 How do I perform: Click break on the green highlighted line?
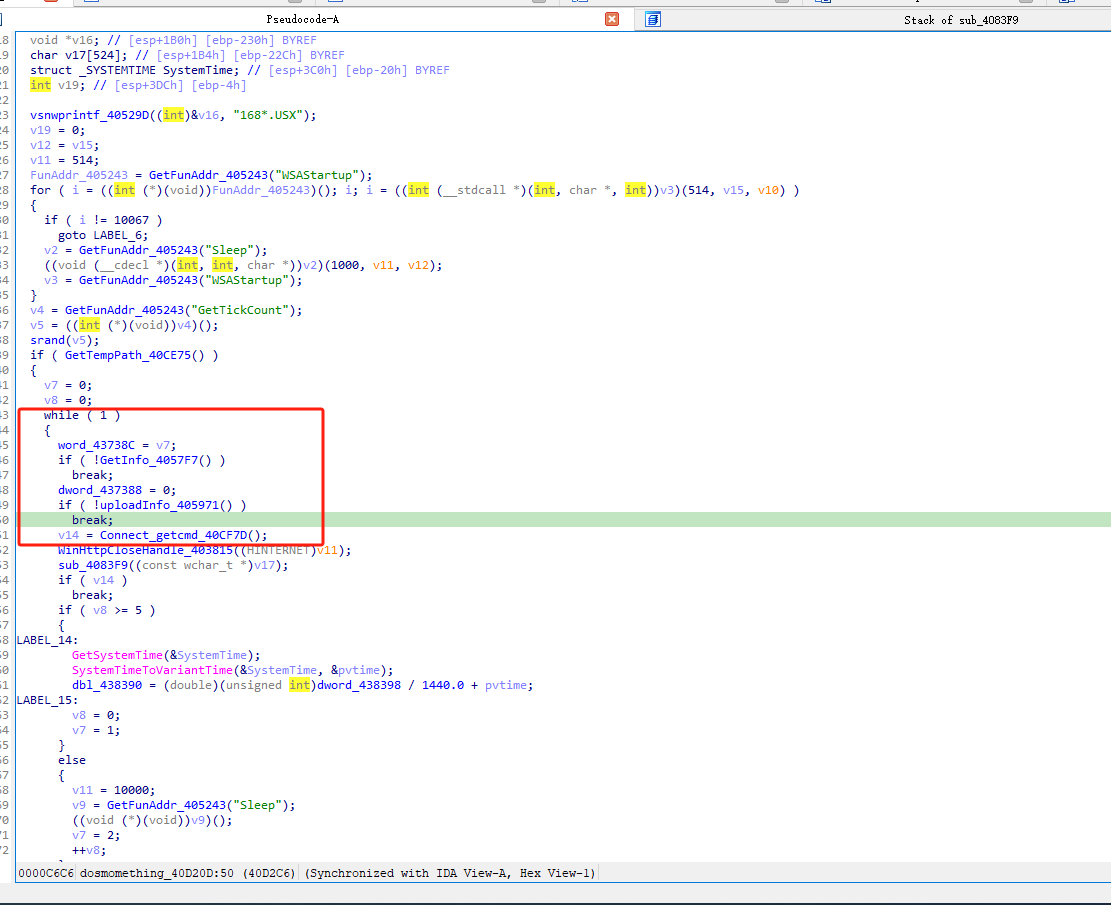click(x=92, y=520)
